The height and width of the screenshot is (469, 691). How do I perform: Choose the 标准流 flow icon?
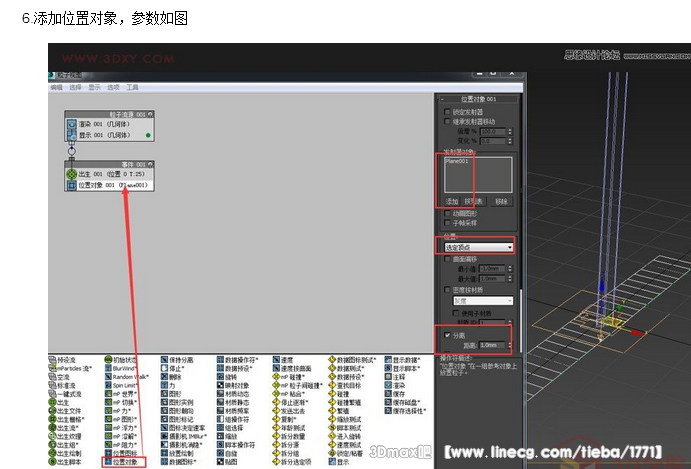pos(52,385)
